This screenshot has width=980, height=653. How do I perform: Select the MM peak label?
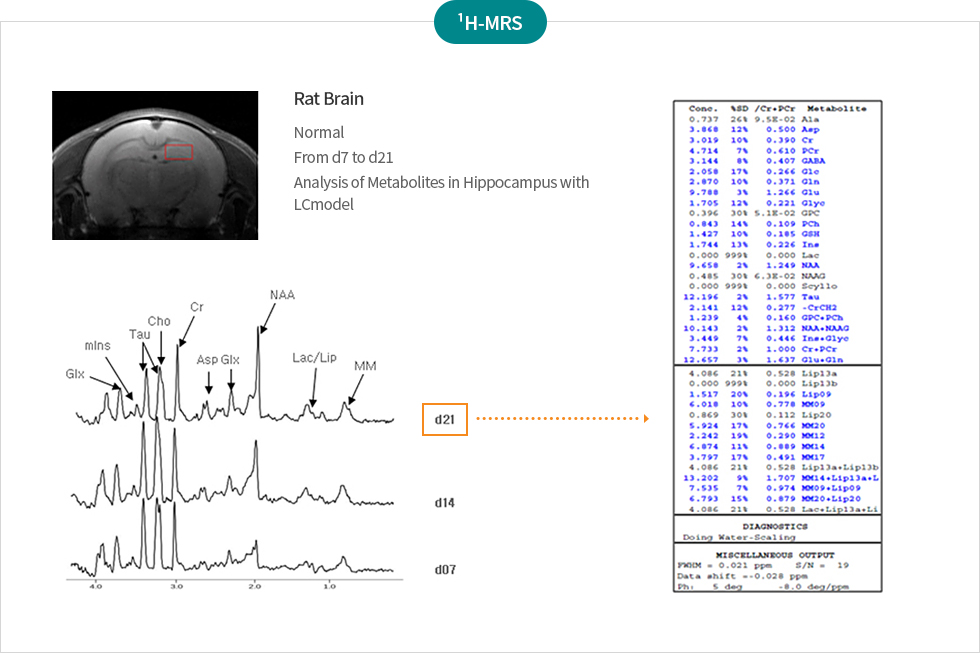click(365, 366)
